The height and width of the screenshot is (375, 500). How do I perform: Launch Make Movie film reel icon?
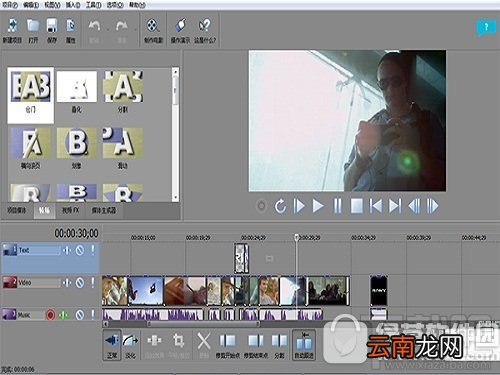(153, 31)
